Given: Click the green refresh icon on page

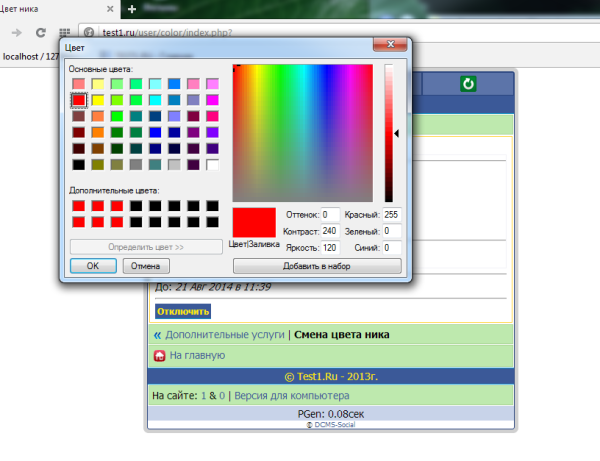Looking at the screenshot, I should tap(467, 84).
